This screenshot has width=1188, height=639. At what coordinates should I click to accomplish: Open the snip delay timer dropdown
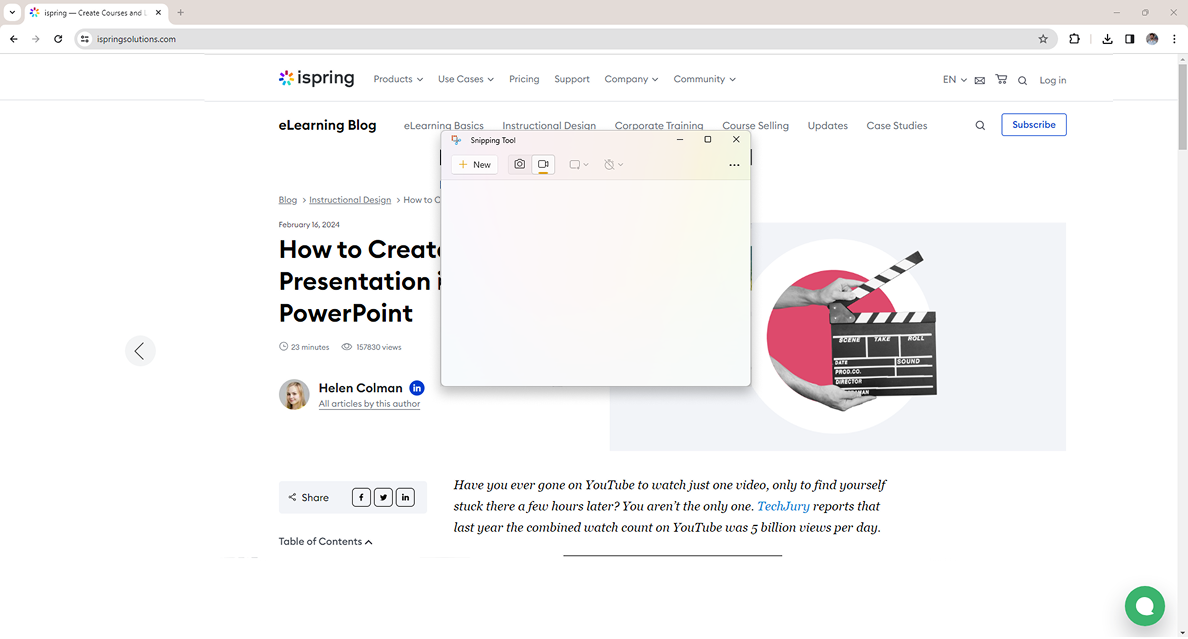[613, 164]
